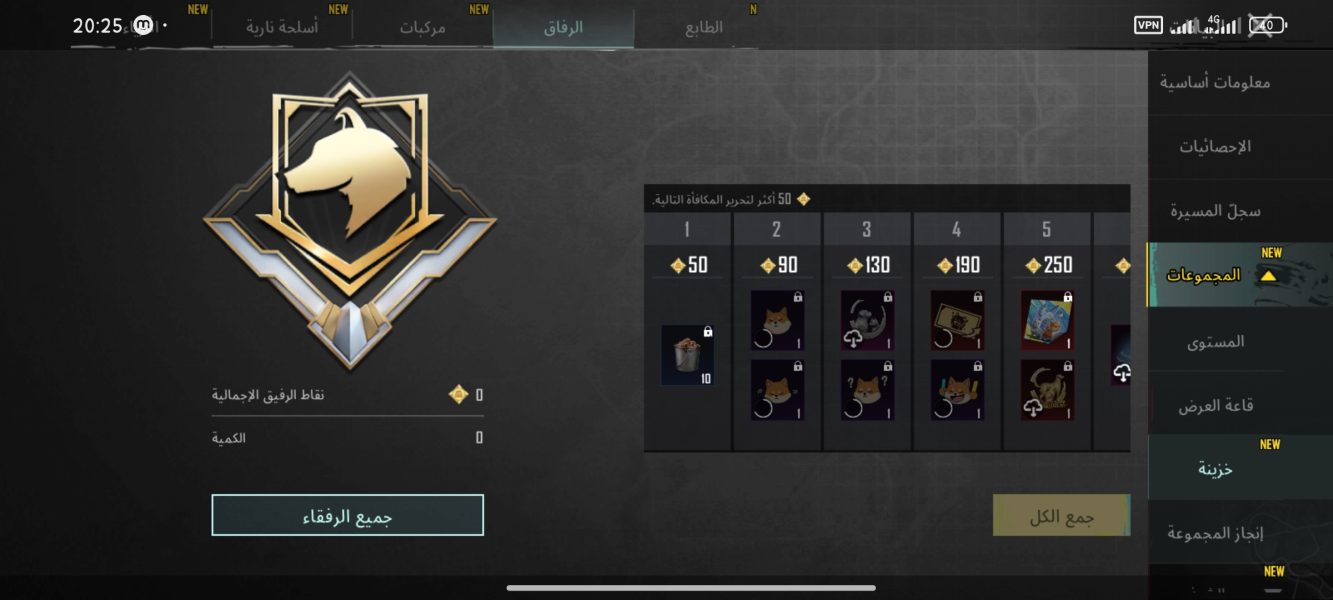The image size is (1333, 600).
Task: Select the ticket reward under 190 points
Action: click(x=957, y=320)
